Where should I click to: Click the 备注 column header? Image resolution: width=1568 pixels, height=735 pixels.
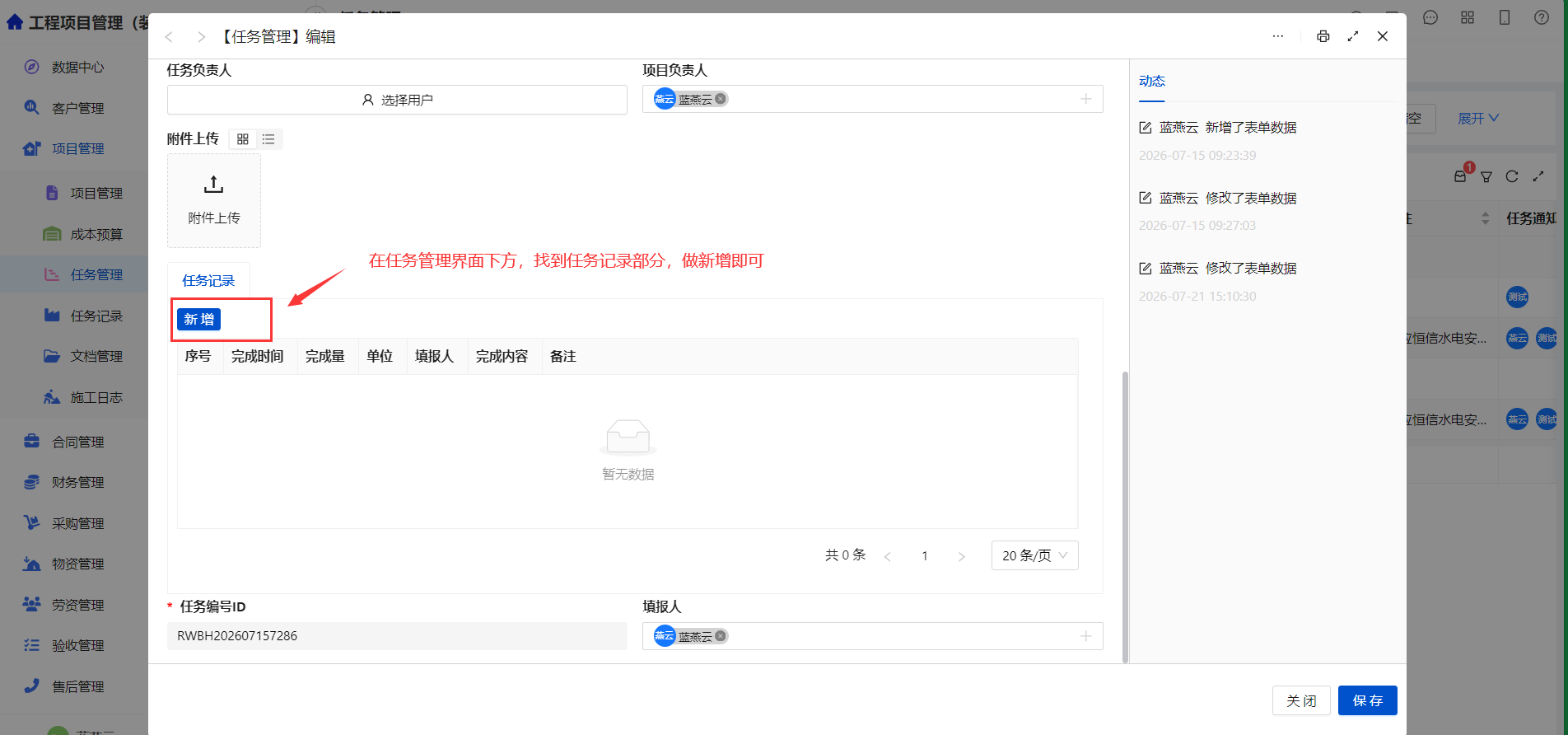click(563, 356)
